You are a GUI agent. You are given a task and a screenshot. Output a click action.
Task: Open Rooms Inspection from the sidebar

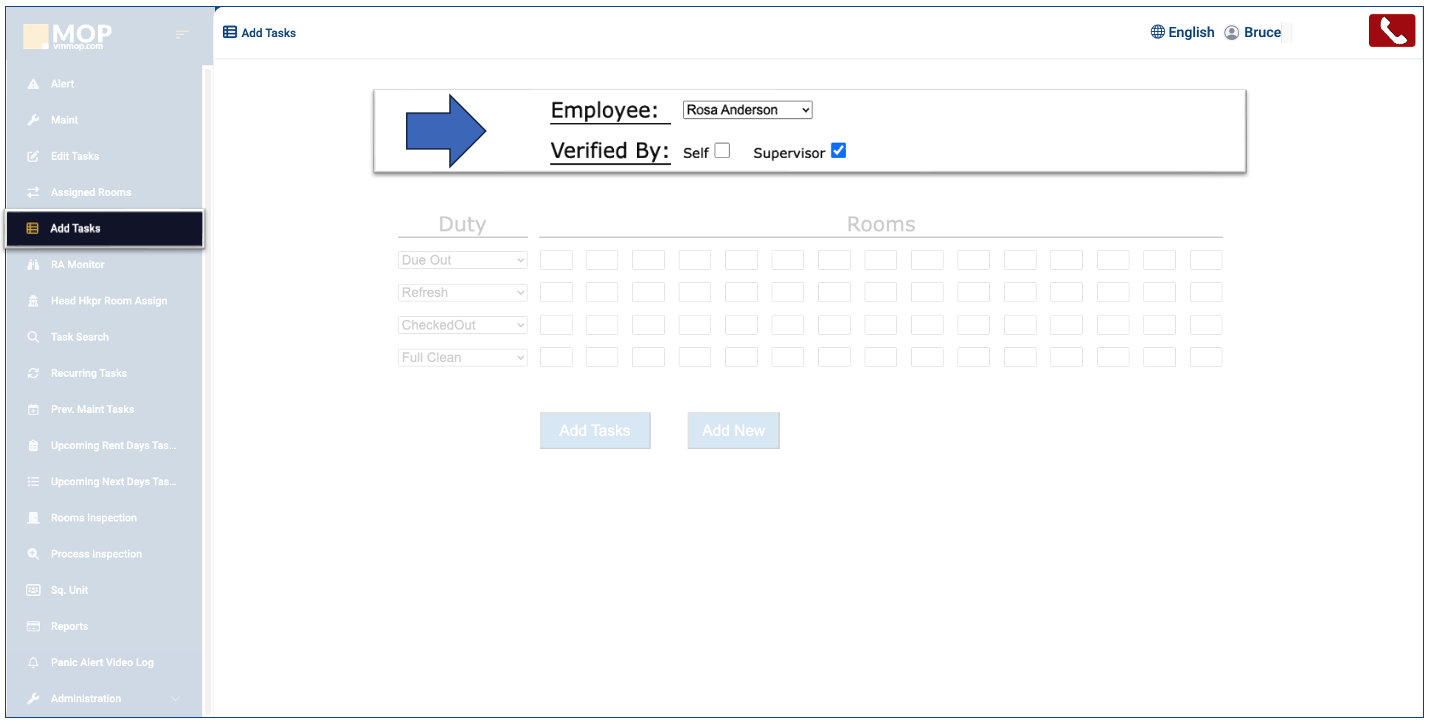[94, 518]
